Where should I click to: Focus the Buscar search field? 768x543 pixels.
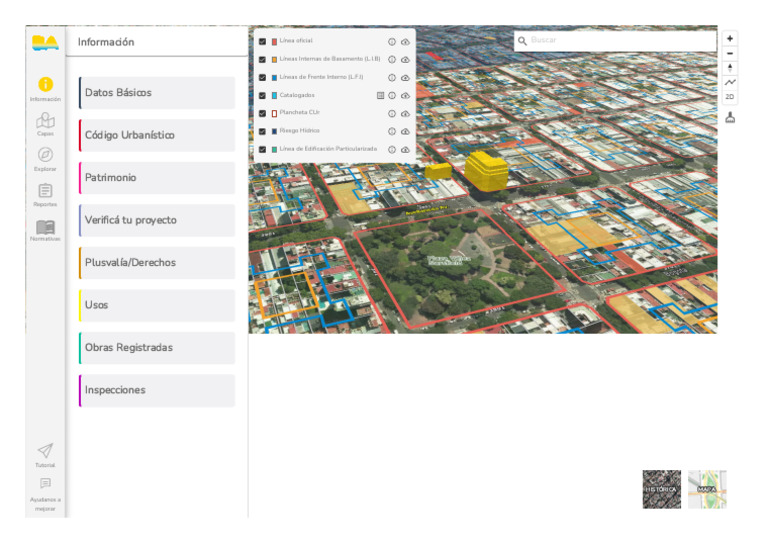[x=615, y=41]
